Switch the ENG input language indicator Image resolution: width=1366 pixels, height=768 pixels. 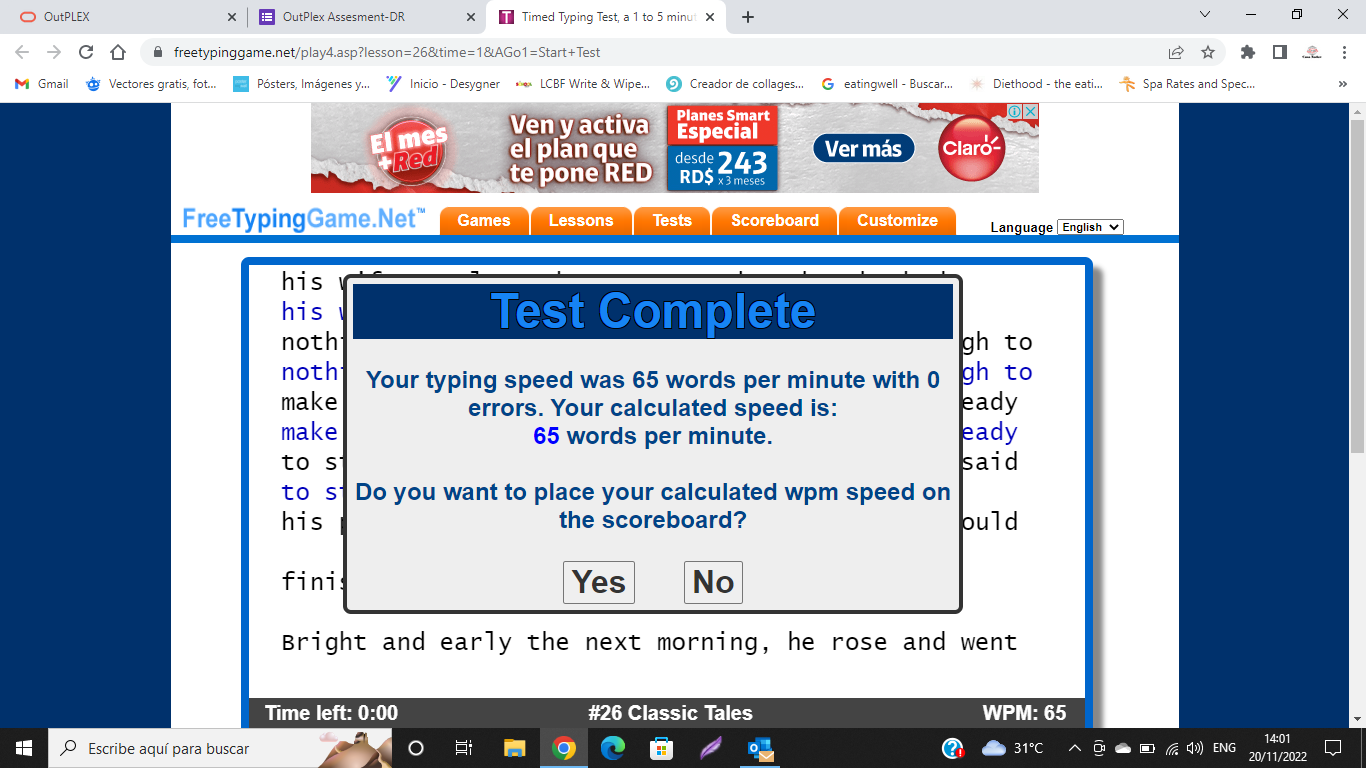tap(1224, 748)
